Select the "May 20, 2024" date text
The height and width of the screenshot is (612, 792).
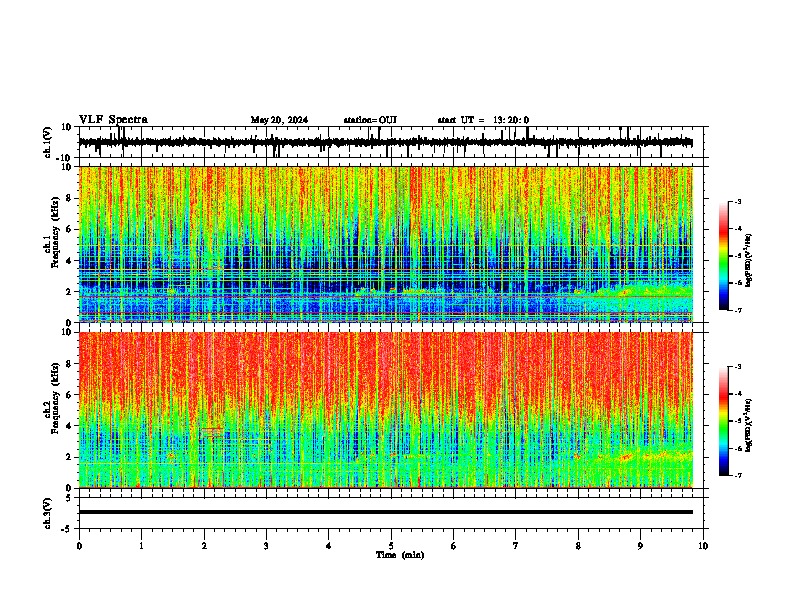pyautogui.click(x=279, y=120)
